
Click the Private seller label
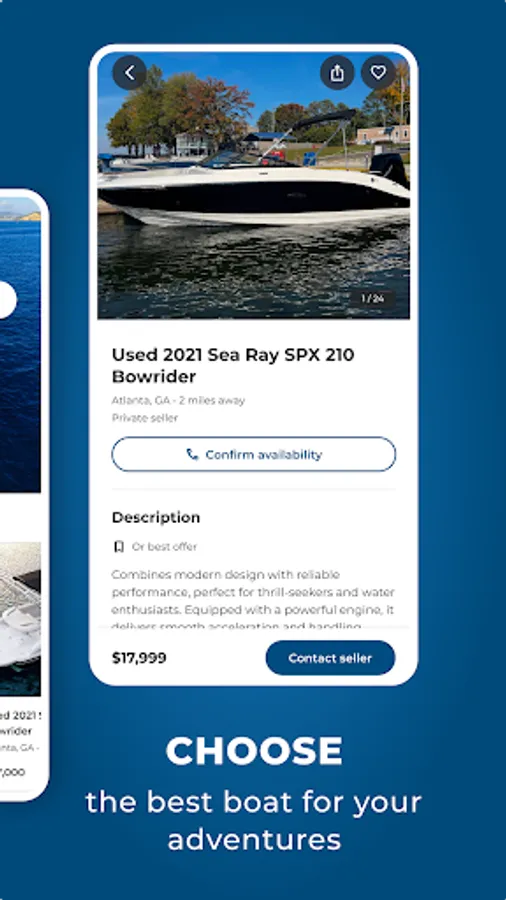(145, 418)
